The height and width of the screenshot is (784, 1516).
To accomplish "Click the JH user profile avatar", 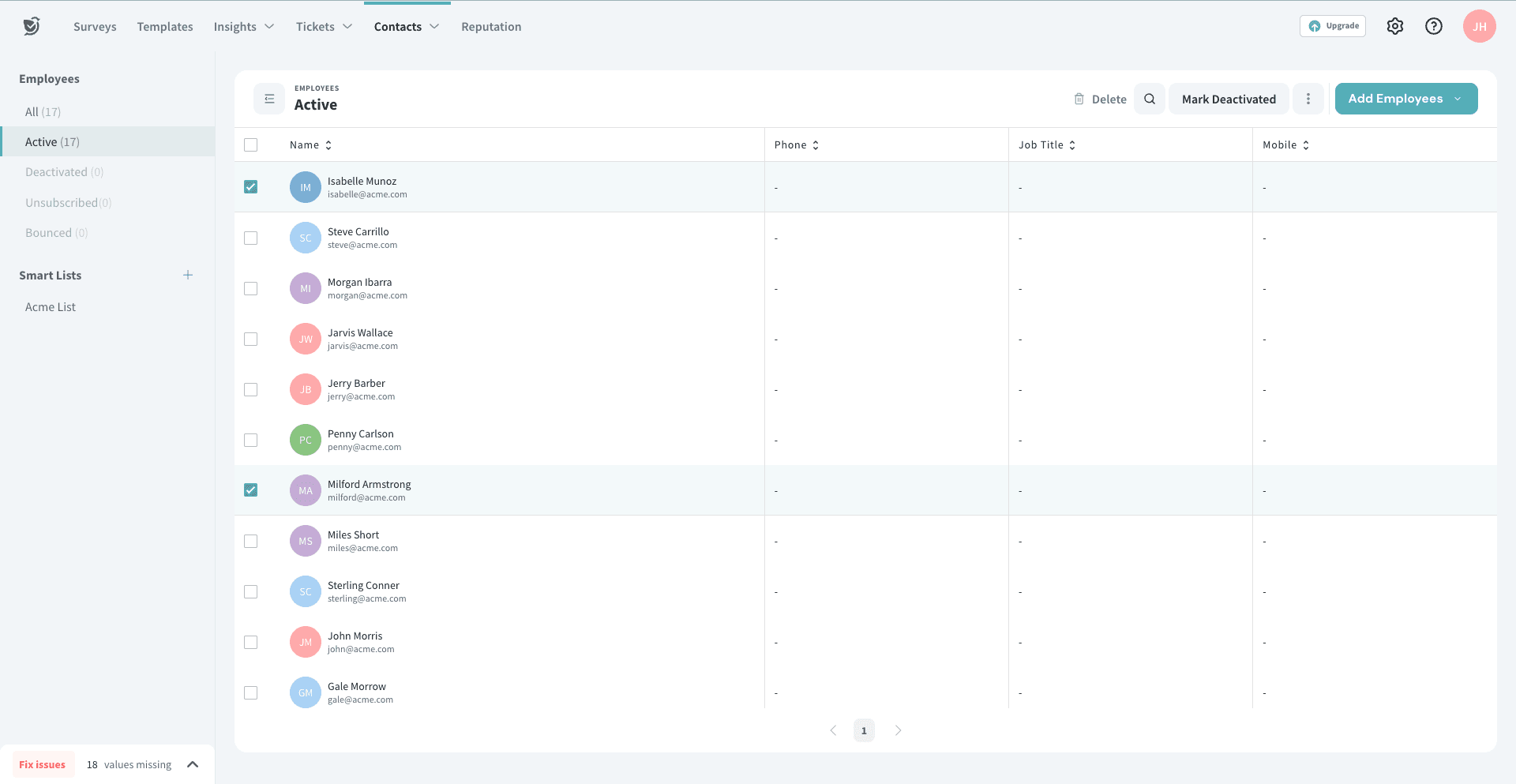I will click(x=1479, y=26).
